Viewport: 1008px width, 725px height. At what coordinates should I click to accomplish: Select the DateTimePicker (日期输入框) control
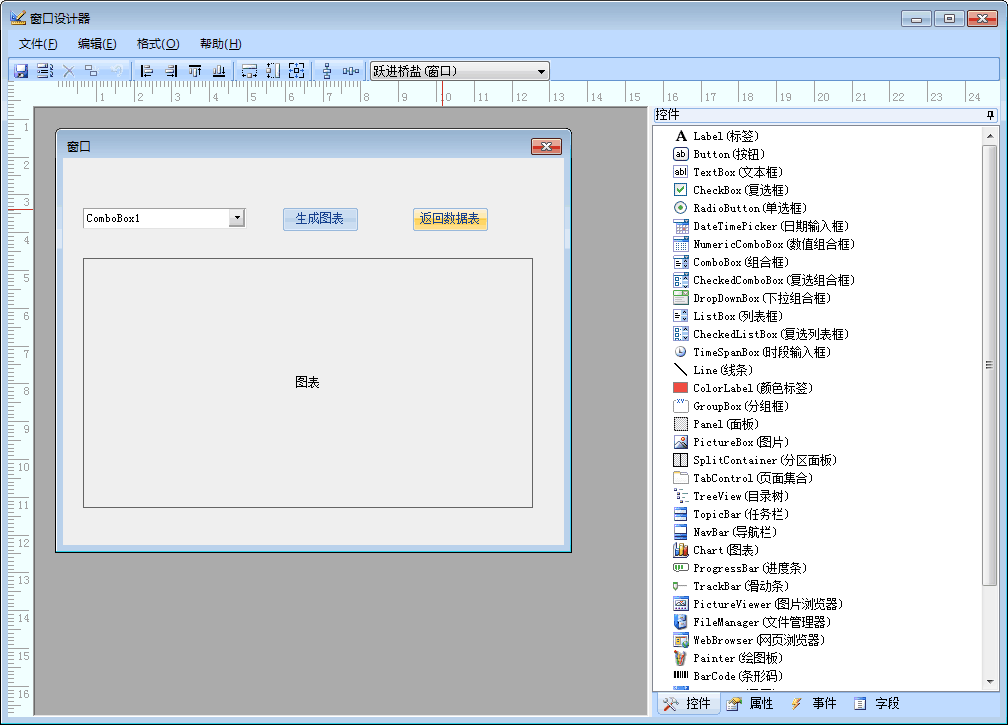click(x=761, y=226)
